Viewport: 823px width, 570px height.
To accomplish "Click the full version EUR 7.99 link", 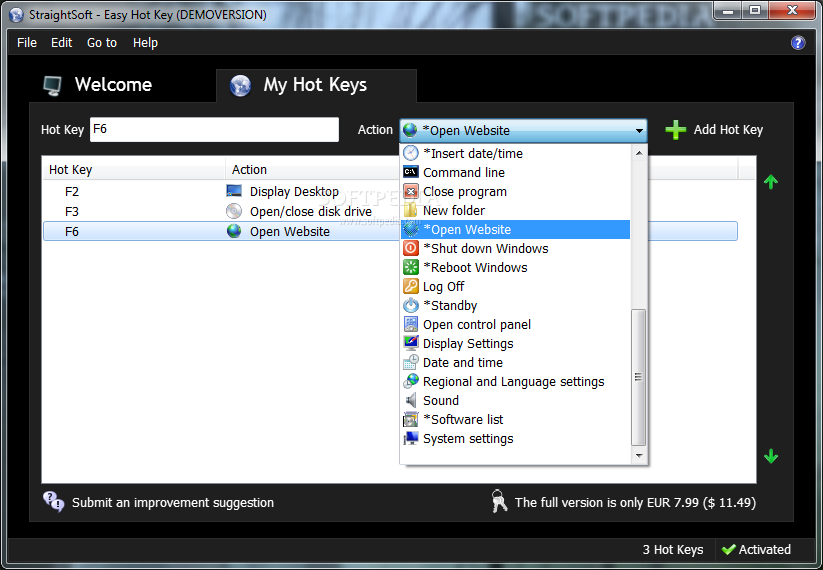I will (x=635, y=503).
